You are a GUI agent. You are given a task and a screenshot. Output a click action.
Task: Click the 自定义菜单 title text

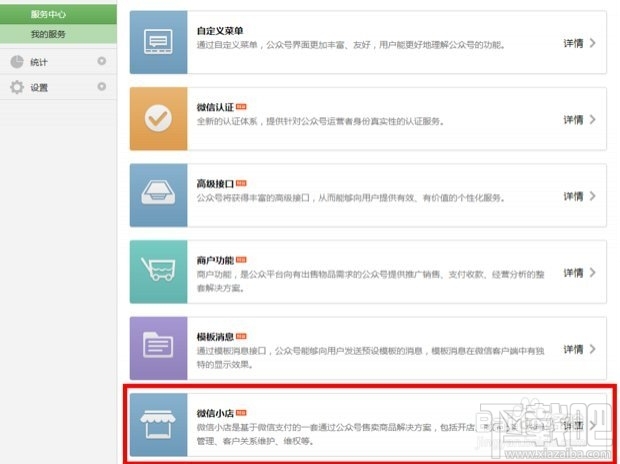220,31
